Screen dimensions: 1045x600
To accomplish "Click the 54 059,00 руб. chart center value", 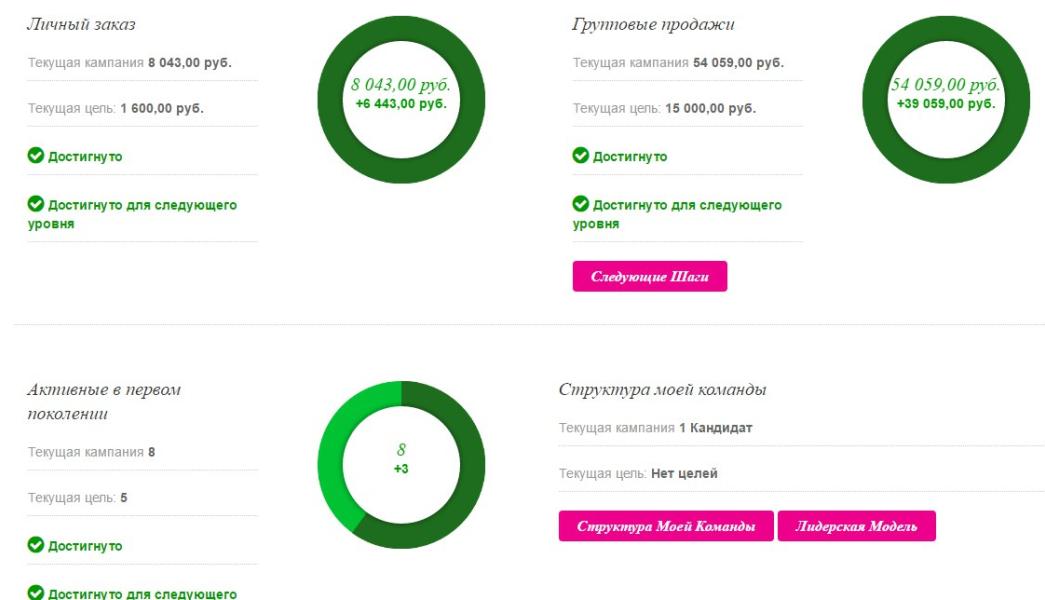I will 946,85.
